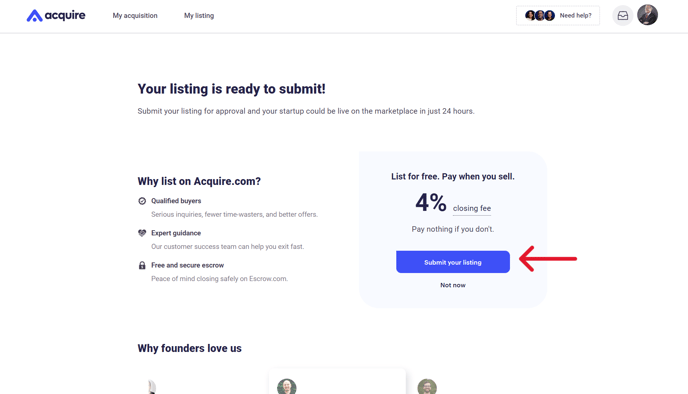Click the 4% fee figure
The width and height of the screenshot is (688, 394).
[x=431, y=203]
